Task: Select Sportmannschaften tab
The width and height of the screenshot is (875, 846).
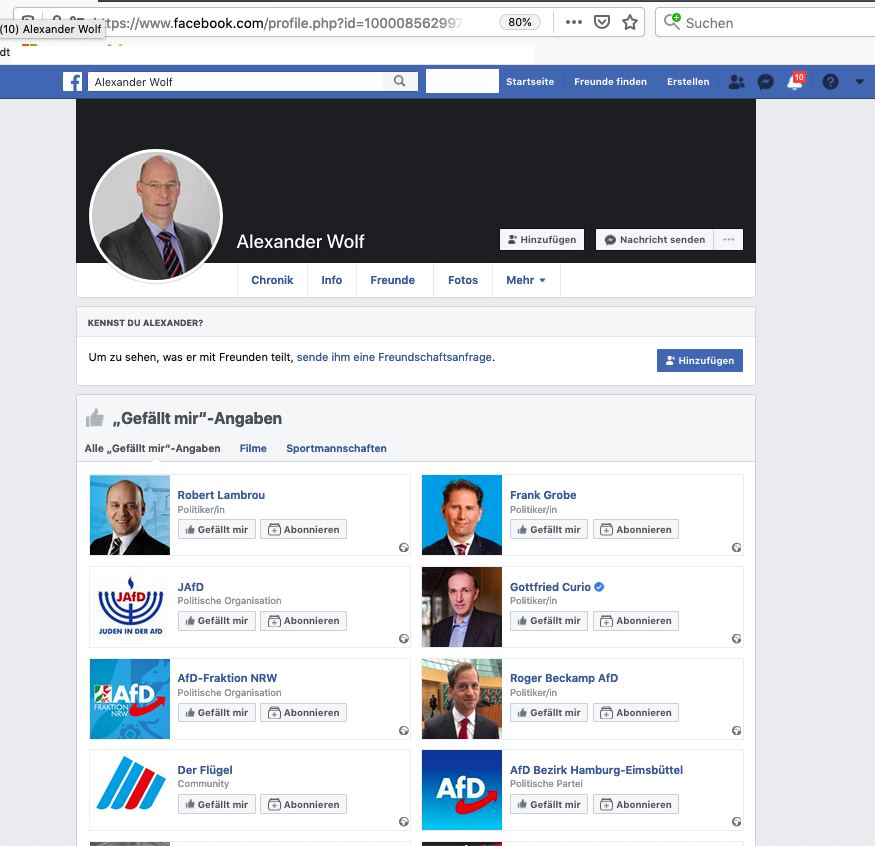Action: 336,448
